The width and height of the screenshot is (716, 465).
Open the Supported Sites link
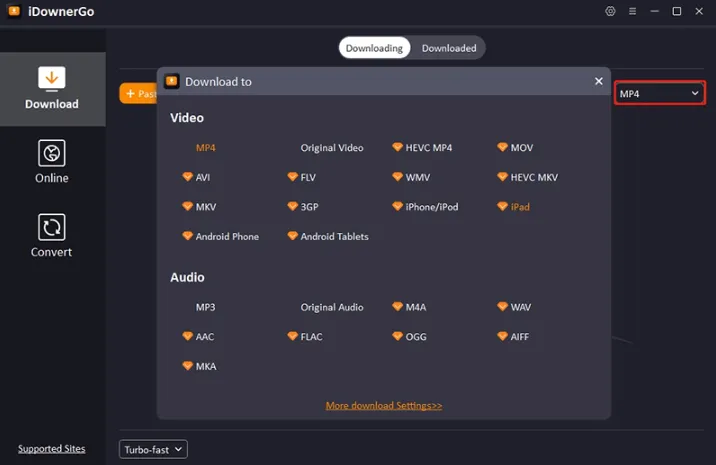pos(52,449)
